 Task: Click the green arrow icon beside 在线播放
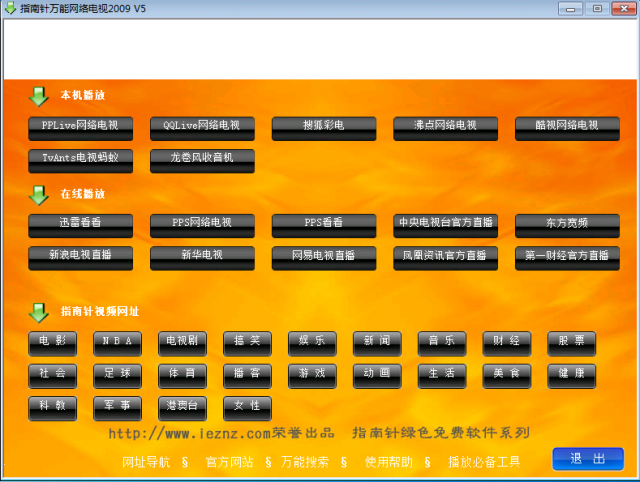coord(38,194)
